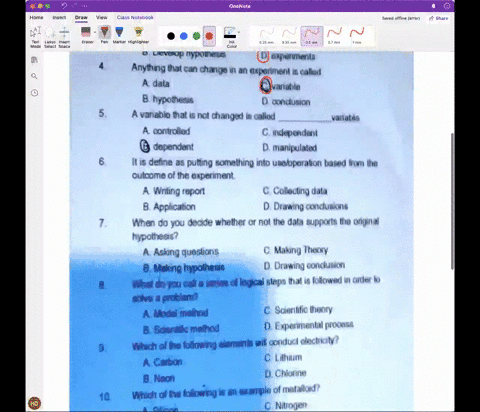Open the Ink Color dropdown
Screen dimensions: 480x412
pyautogui.click(x=232, y=37)
